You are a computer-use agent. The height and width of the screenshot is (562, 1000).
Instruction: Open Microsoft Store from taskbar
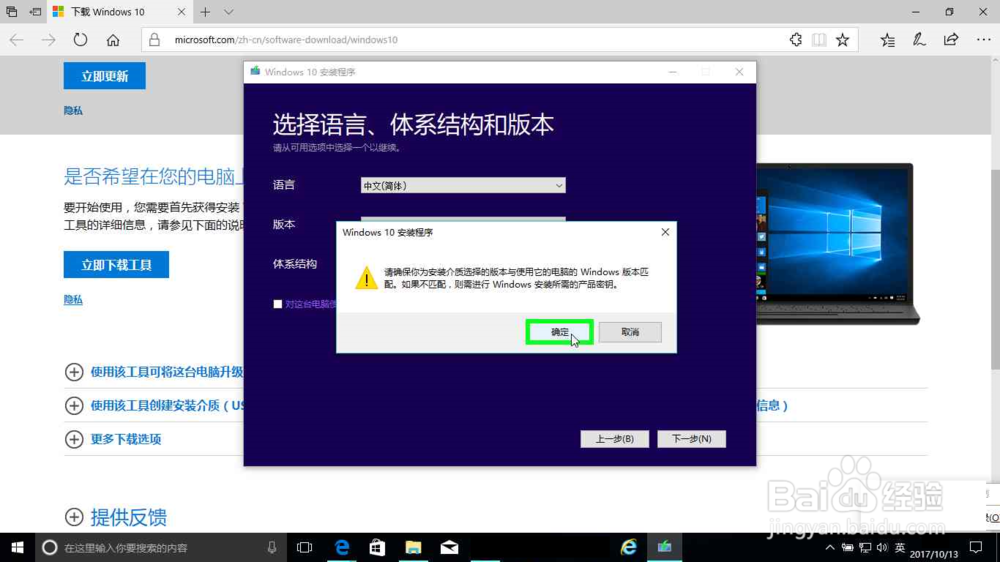pyautogui.click(x=378, y=547)
